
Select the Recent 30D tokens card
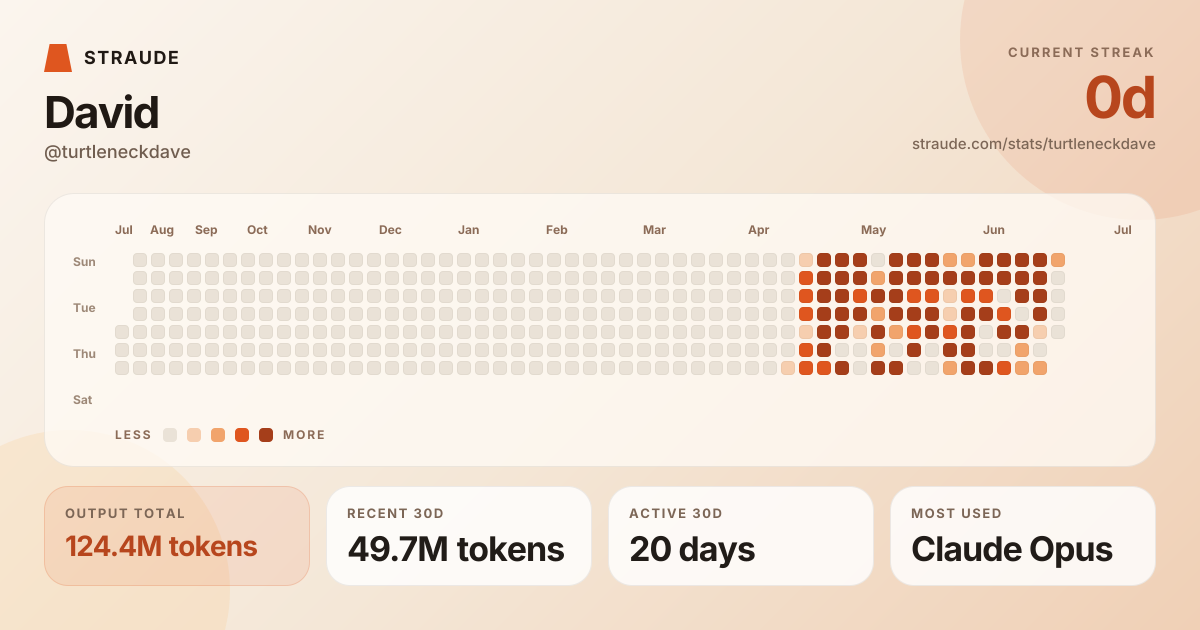coord(459,536)
